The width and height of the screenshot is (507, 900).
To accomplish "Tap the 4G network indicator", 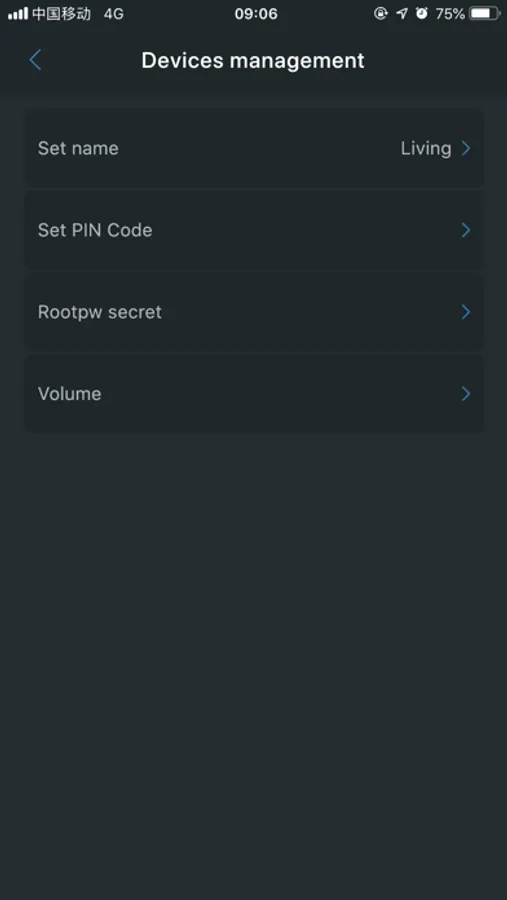I will (114, 14).
